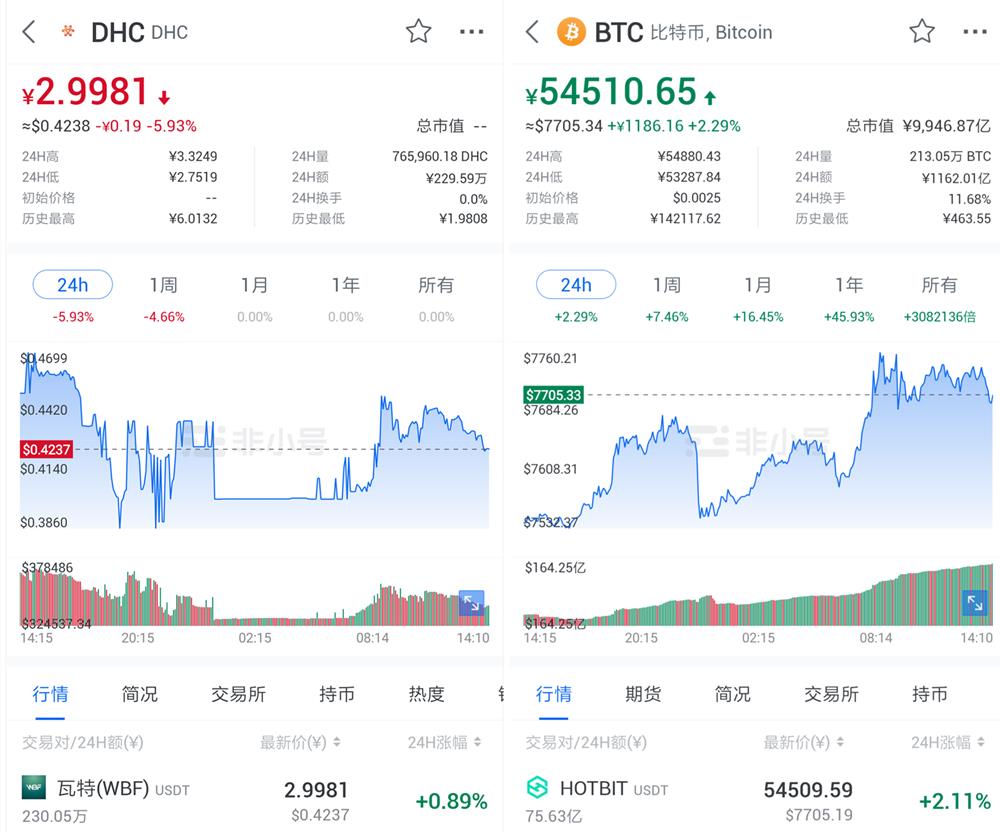Tap the DHC price line chart

pyautogui.click(x=254, y=440)
